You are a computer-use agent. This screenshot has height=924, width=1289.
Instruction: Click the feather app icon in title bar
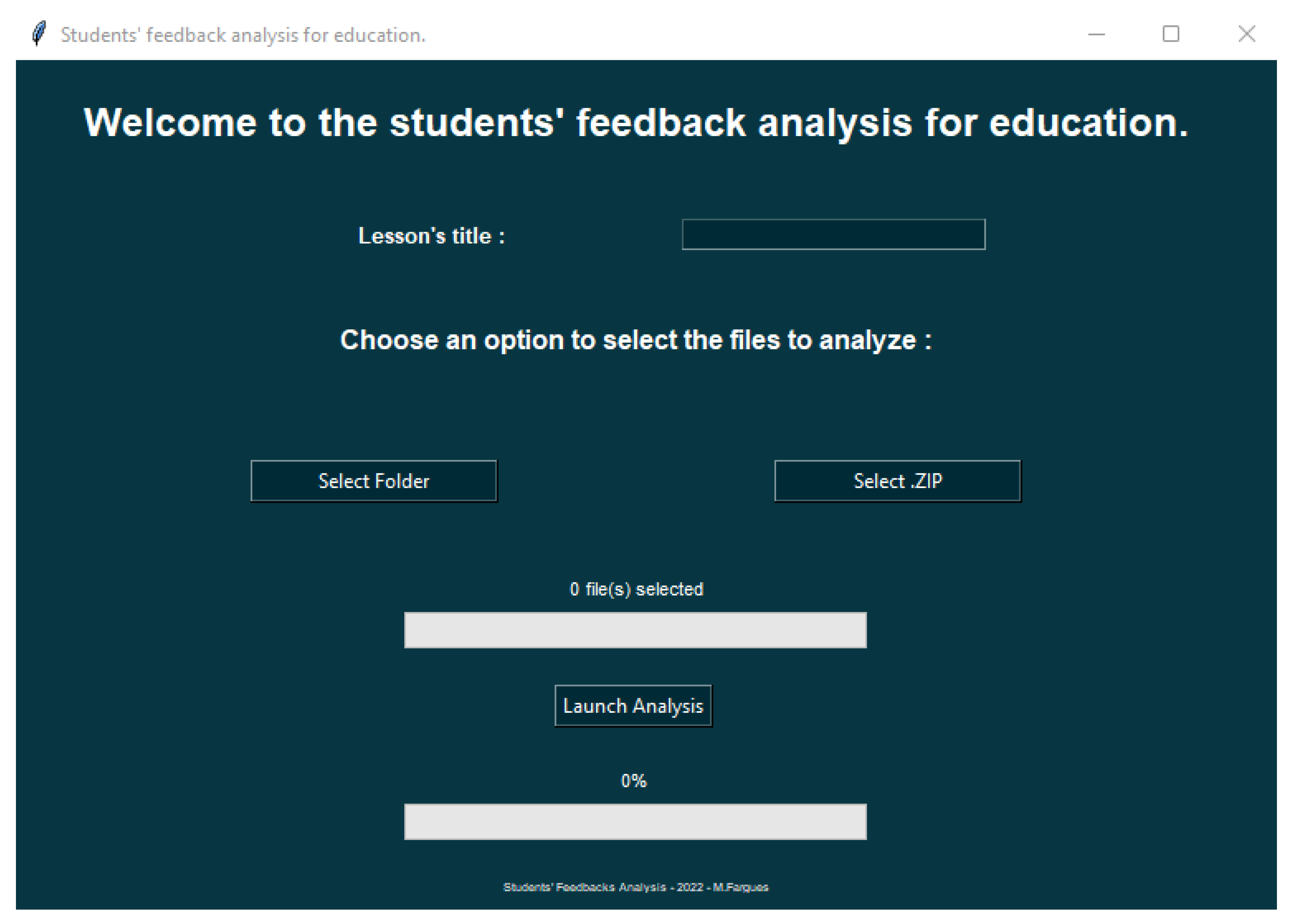(x=38, y=33)
